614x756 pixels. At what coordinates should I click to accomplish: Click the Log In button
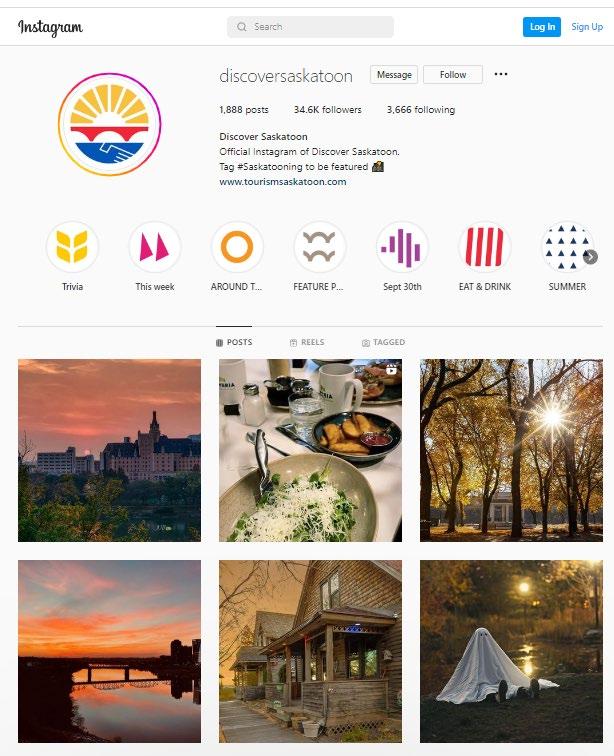pos(542,27)
